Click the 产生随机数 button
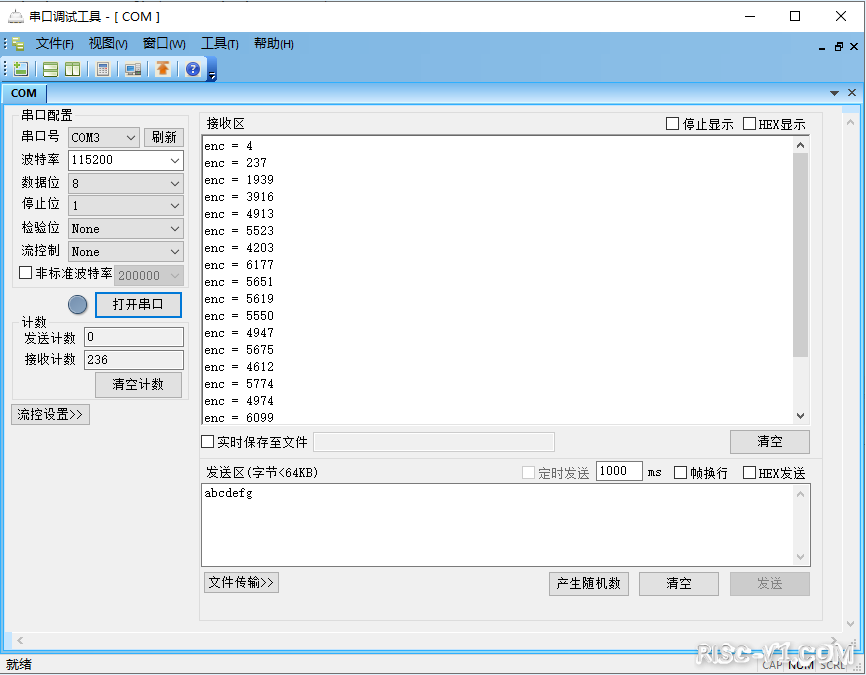This screenshot has width=866, height=675. coord(588,583)
